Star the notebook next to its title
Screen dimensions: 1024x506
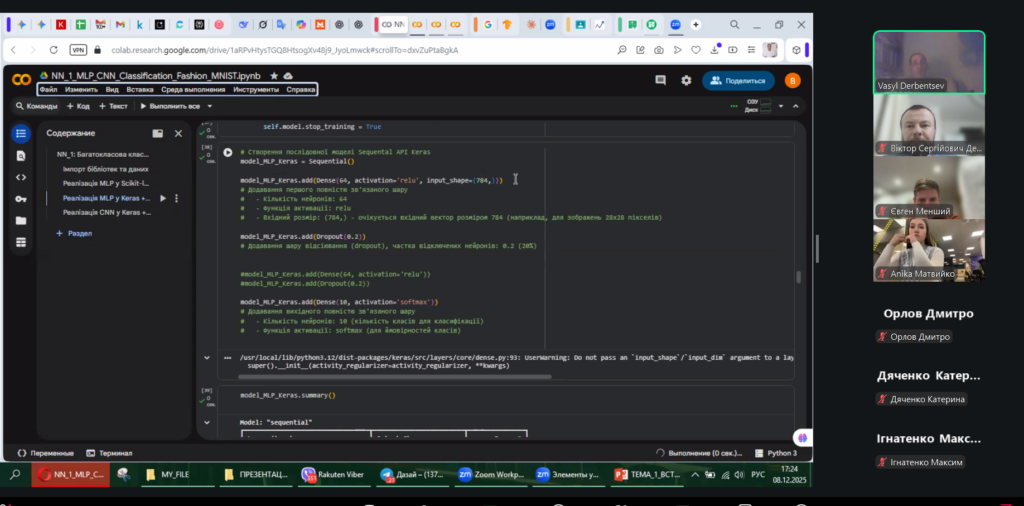[274, 76]
